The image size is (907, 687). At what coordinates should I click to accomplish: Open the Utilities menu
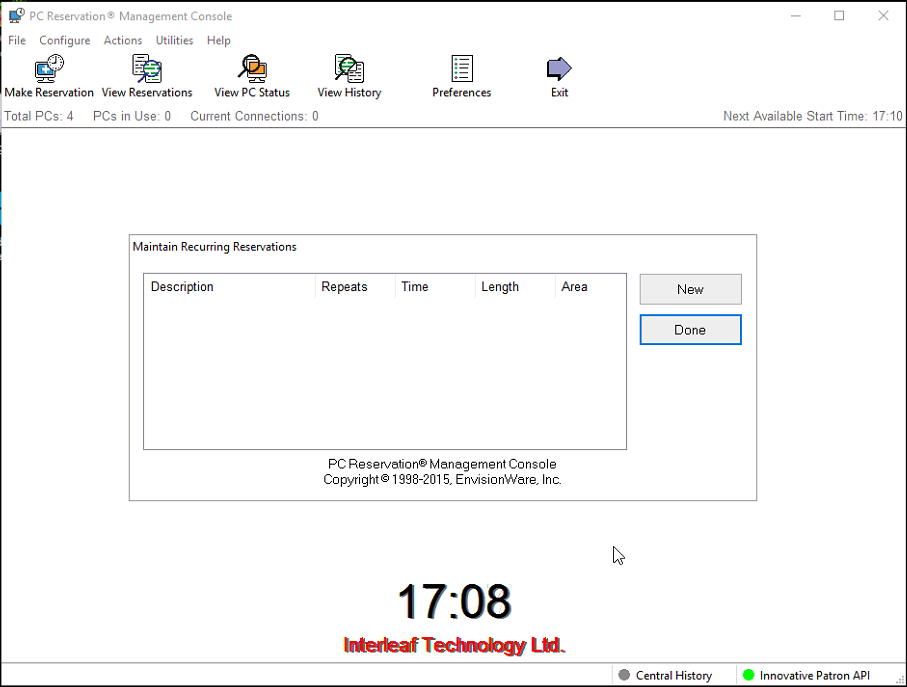coord(174,40)
